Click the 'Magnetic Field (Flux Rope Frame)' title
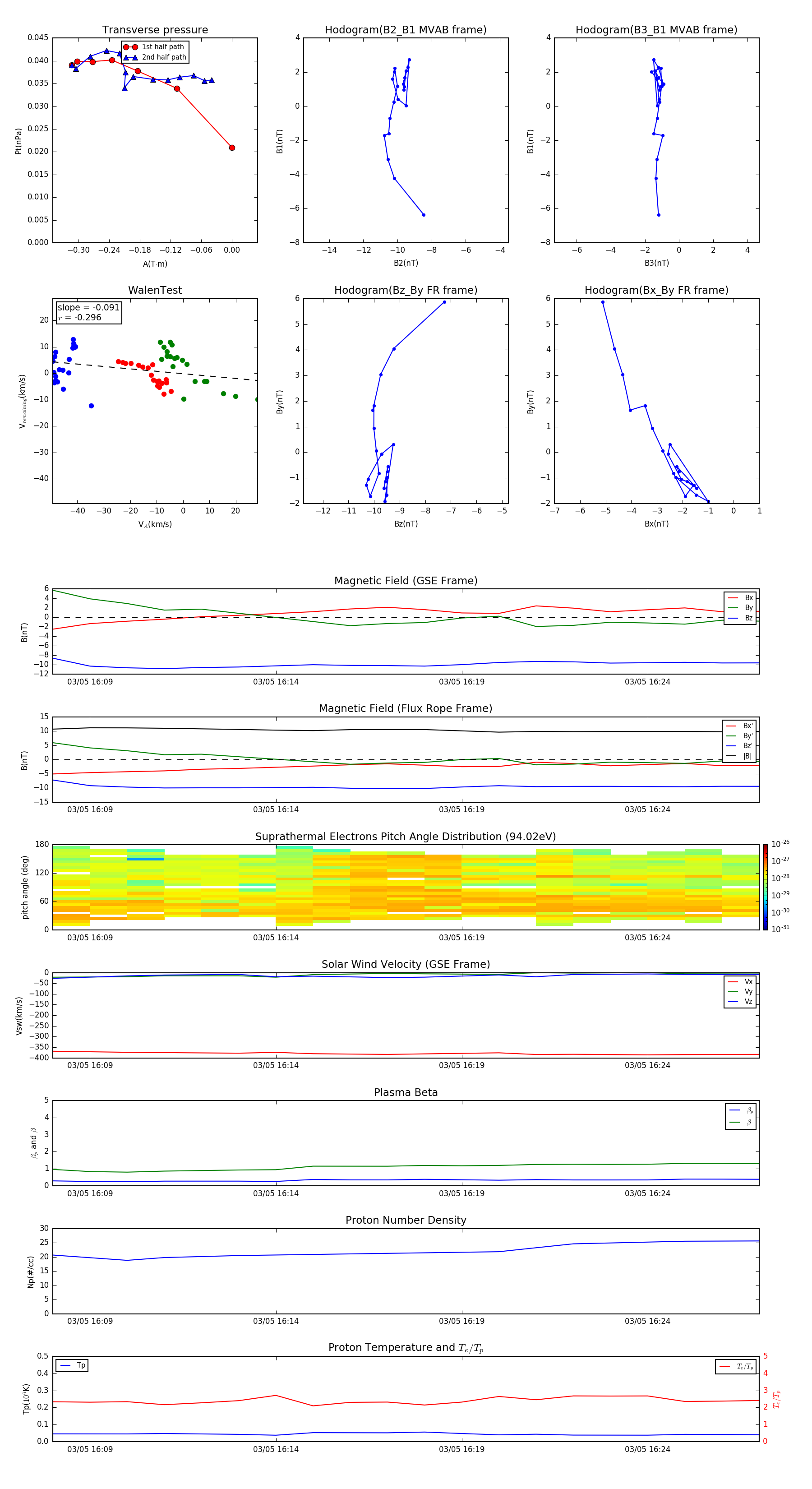 406,709
